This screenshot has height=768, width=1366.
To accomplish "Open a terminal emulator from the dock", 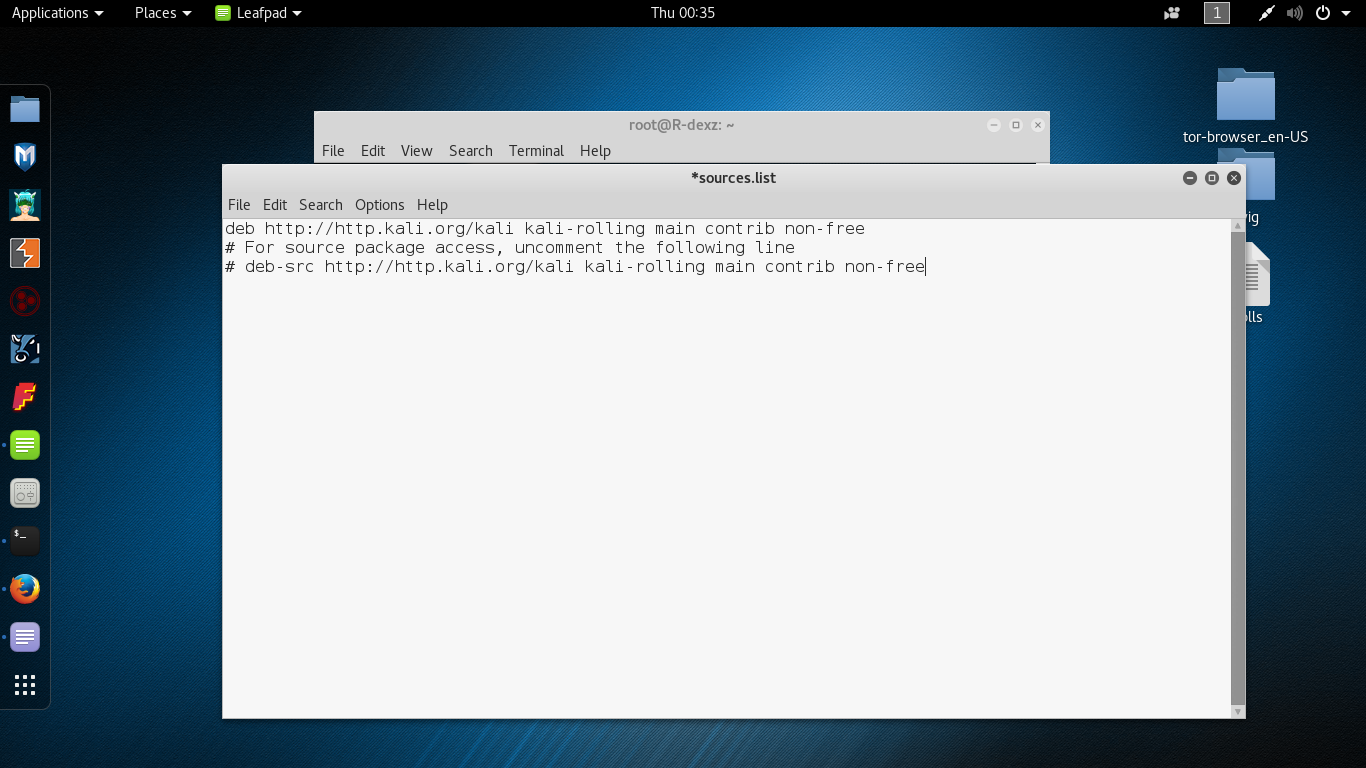I will tap(24, 541).
